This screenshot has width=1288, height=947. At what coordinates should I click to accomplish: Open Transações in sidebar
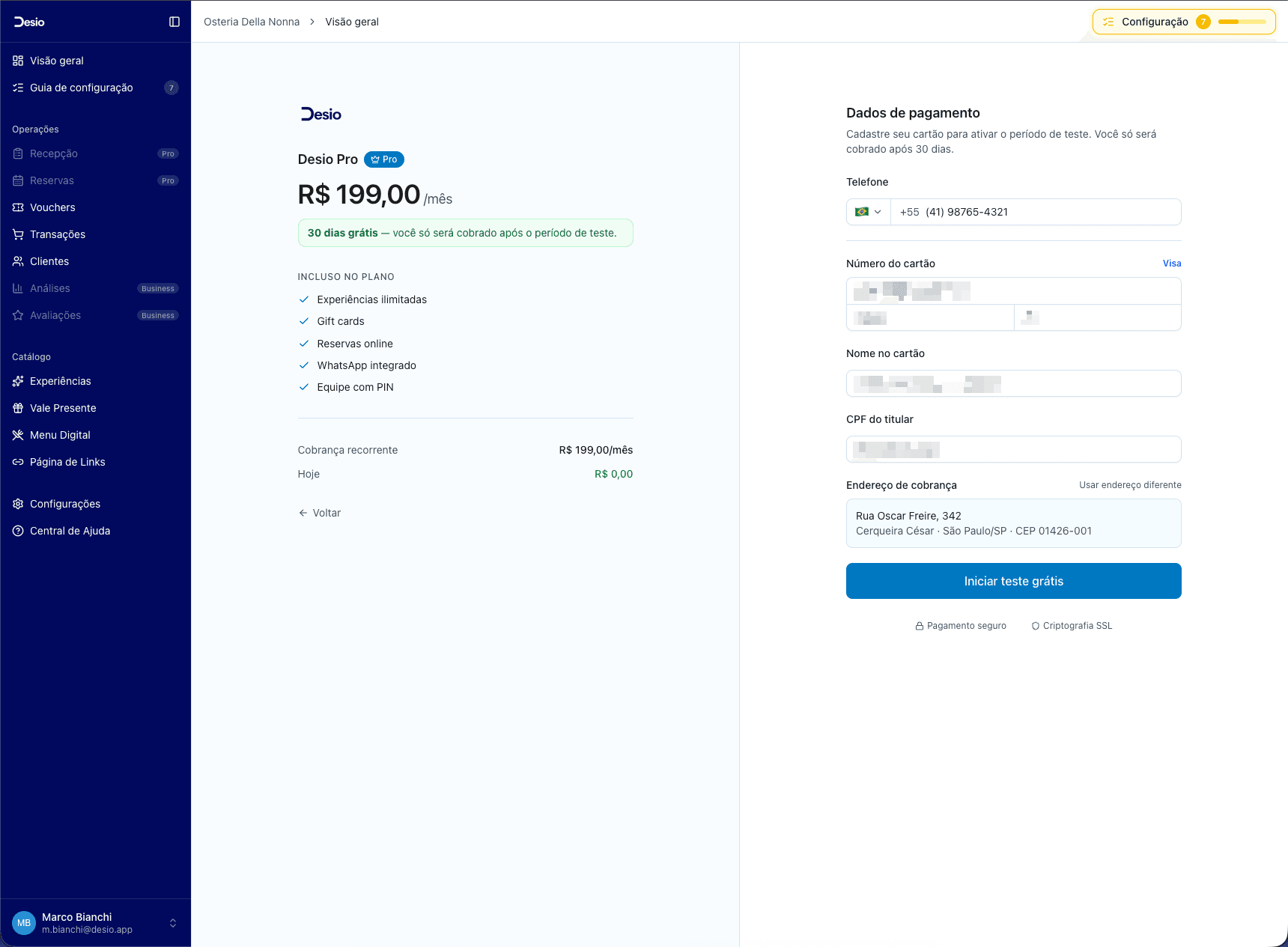[96, 234]
